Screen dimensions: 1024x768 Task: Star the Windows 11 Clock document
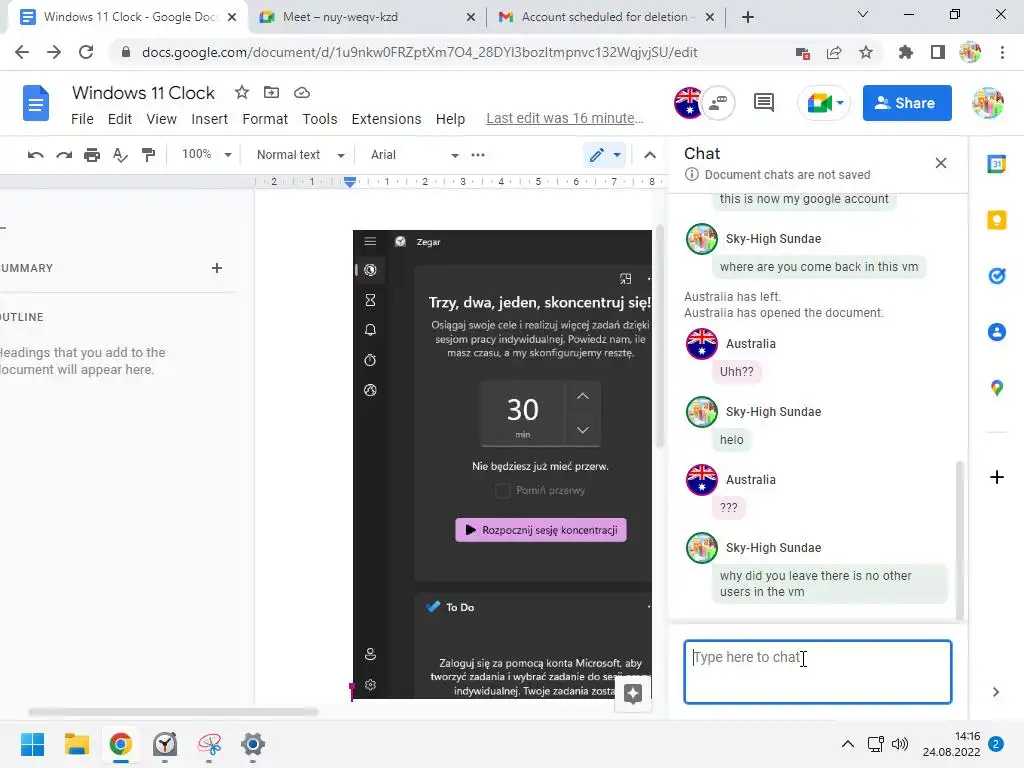[x=242, y=92]
